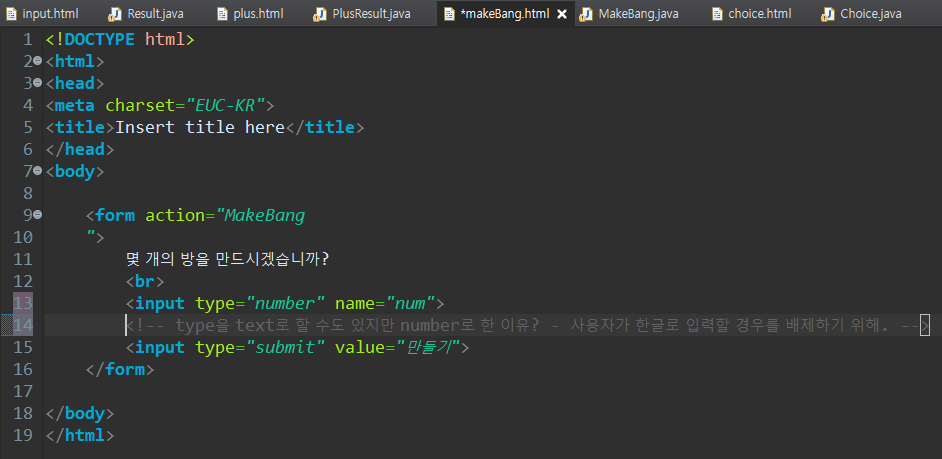Screen dimensions: 942x459
Task: Switch to the input.html tab
Action: [42, 13]
